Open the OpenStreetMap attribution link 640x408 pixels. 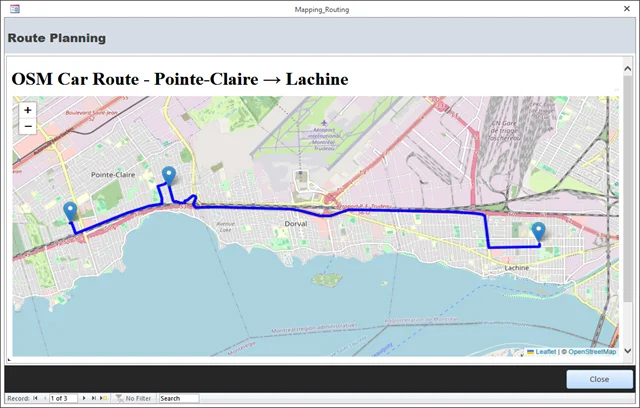592,352
